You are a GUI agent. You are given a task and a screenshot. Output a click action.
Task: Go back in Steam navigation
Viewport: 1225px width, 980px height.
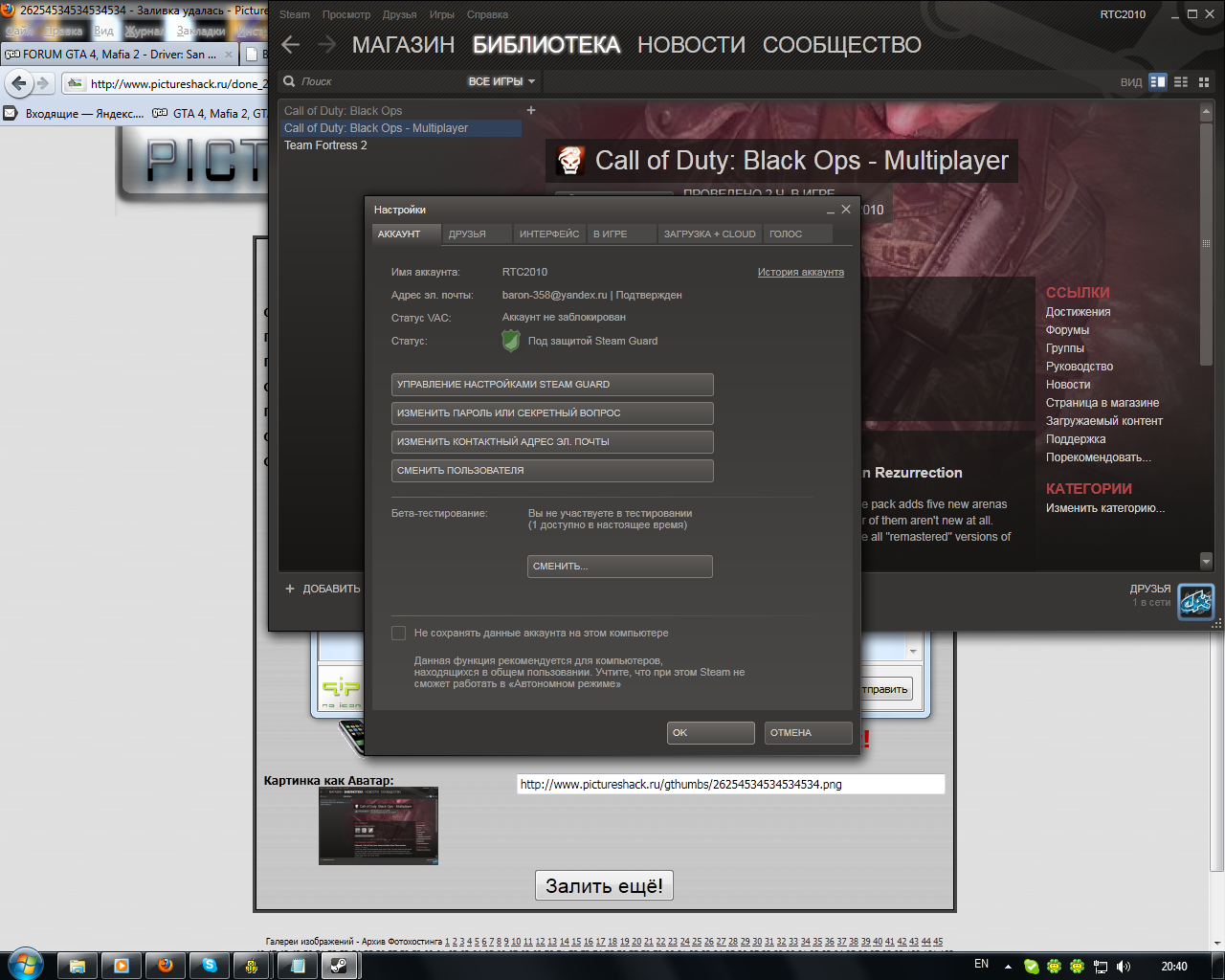point(291,45)
